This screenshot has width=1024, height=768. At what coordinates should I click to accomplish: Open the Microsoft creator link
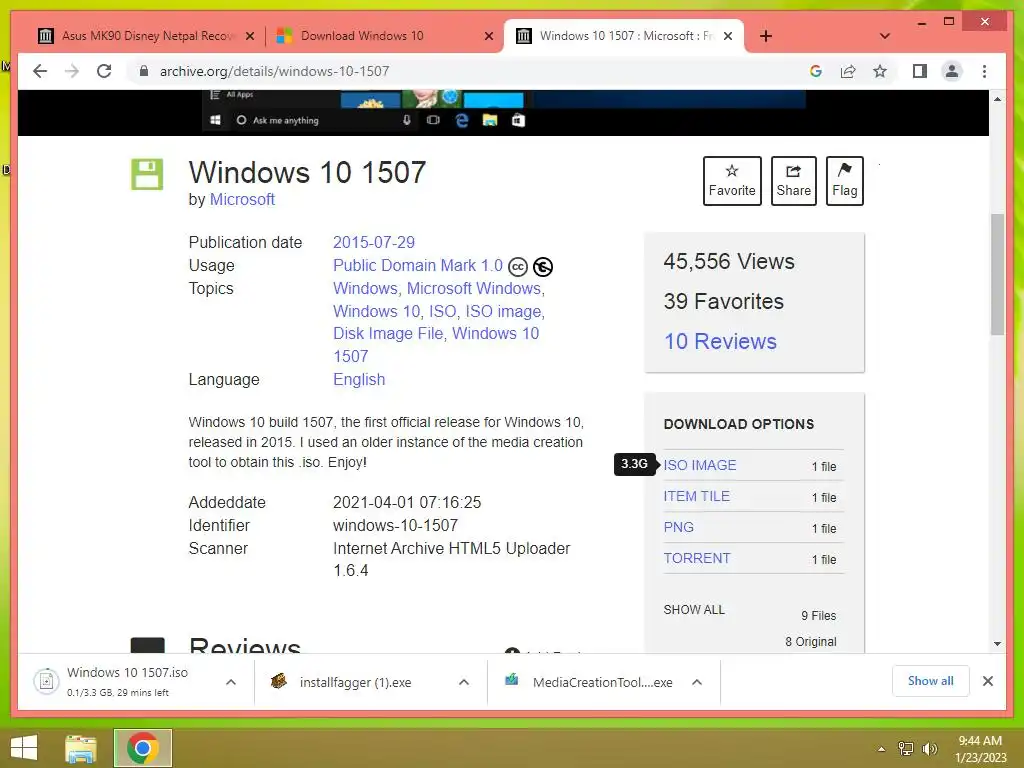[242, 199]
